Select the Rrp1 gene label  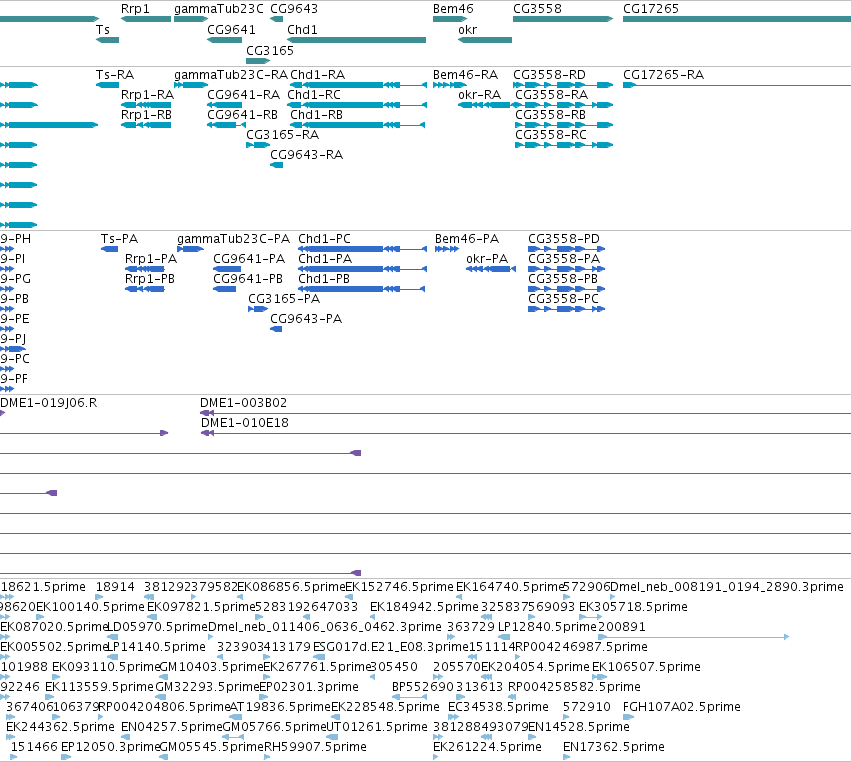coord(135,9)
